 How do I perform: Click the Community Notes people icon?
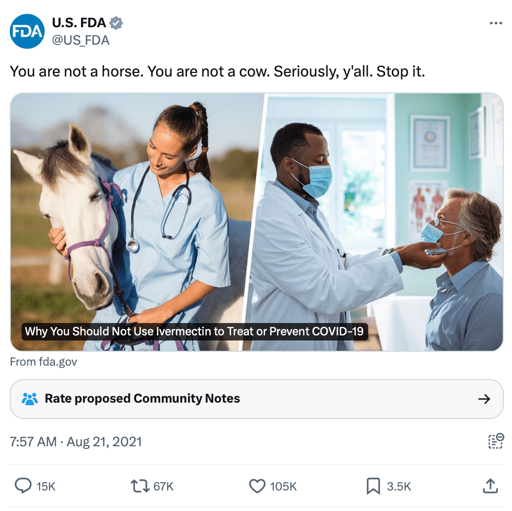coord(30,398)
